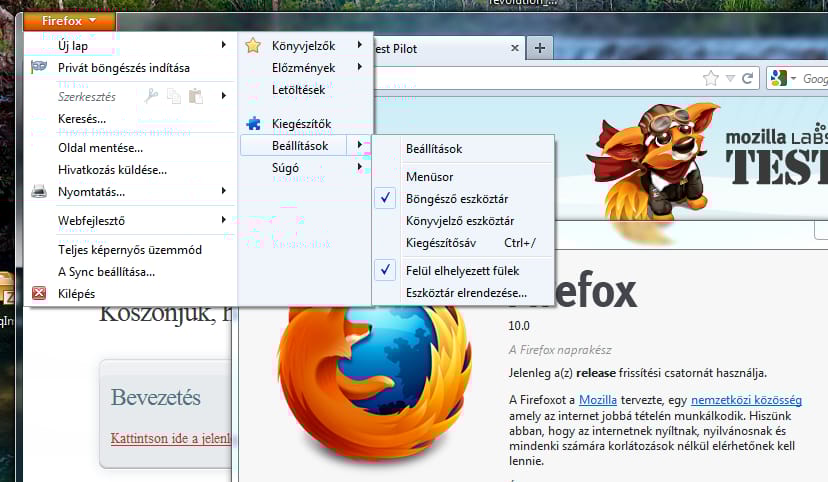Click the copy icon in Szerkesztés row

174,96
